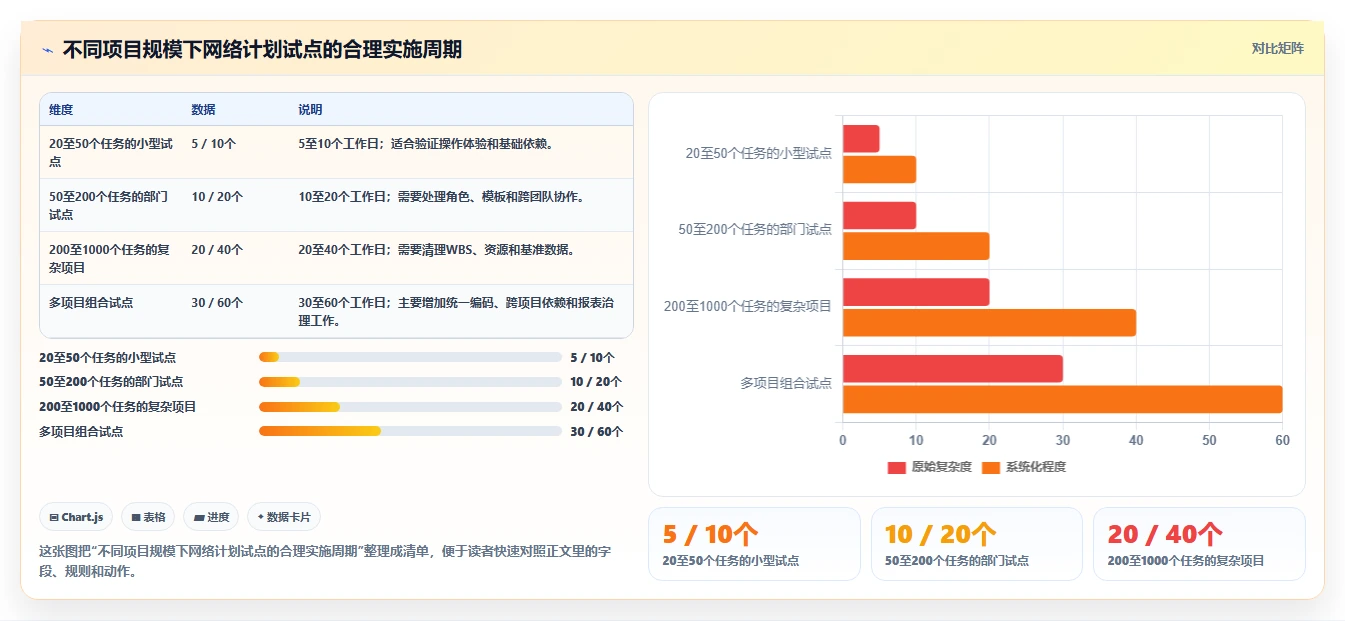This screenshot has height=621, width=1345.
Task: Open the 20 / 40个 data card
Action: [x=1199, y=544]
